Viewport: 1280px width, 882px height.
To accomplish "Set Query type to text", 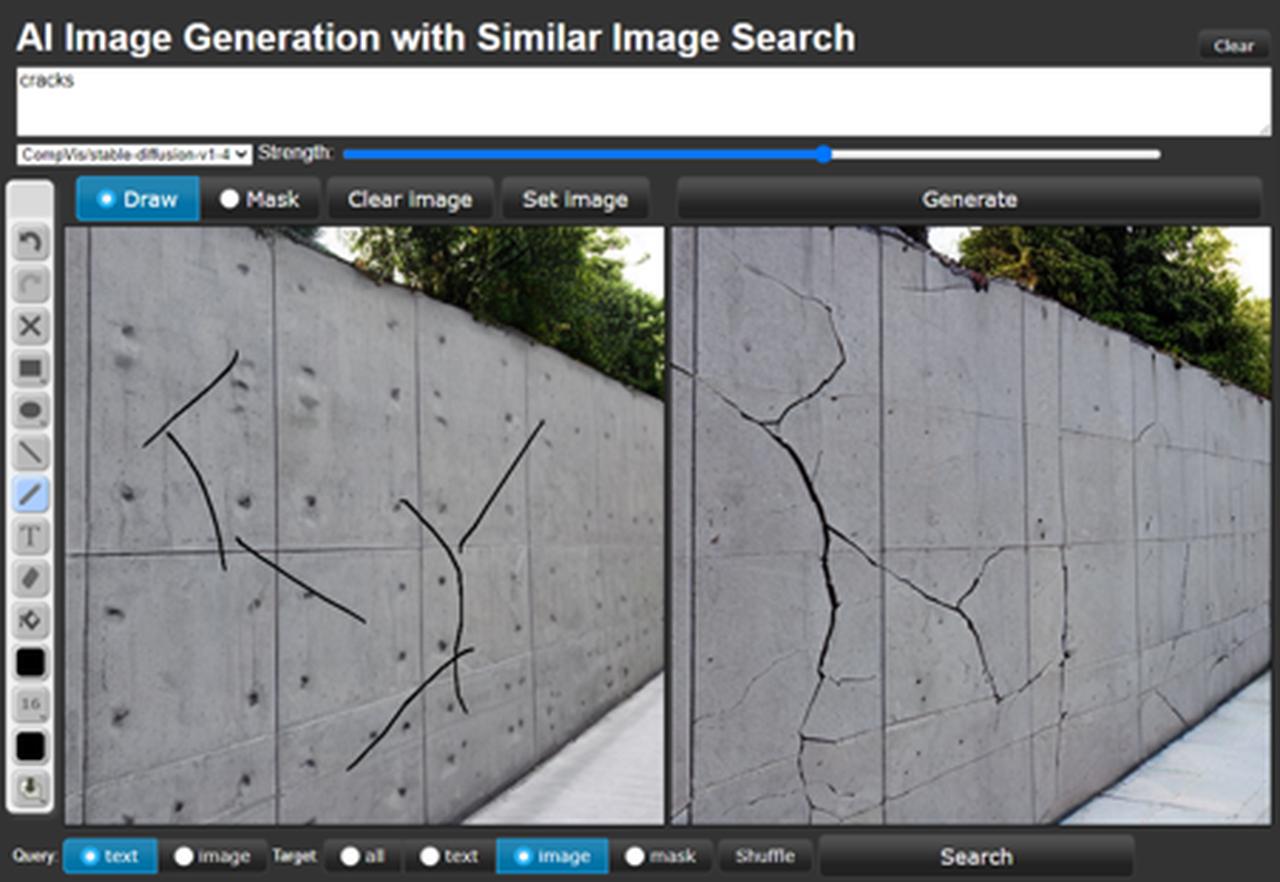I will coord(110,856).
